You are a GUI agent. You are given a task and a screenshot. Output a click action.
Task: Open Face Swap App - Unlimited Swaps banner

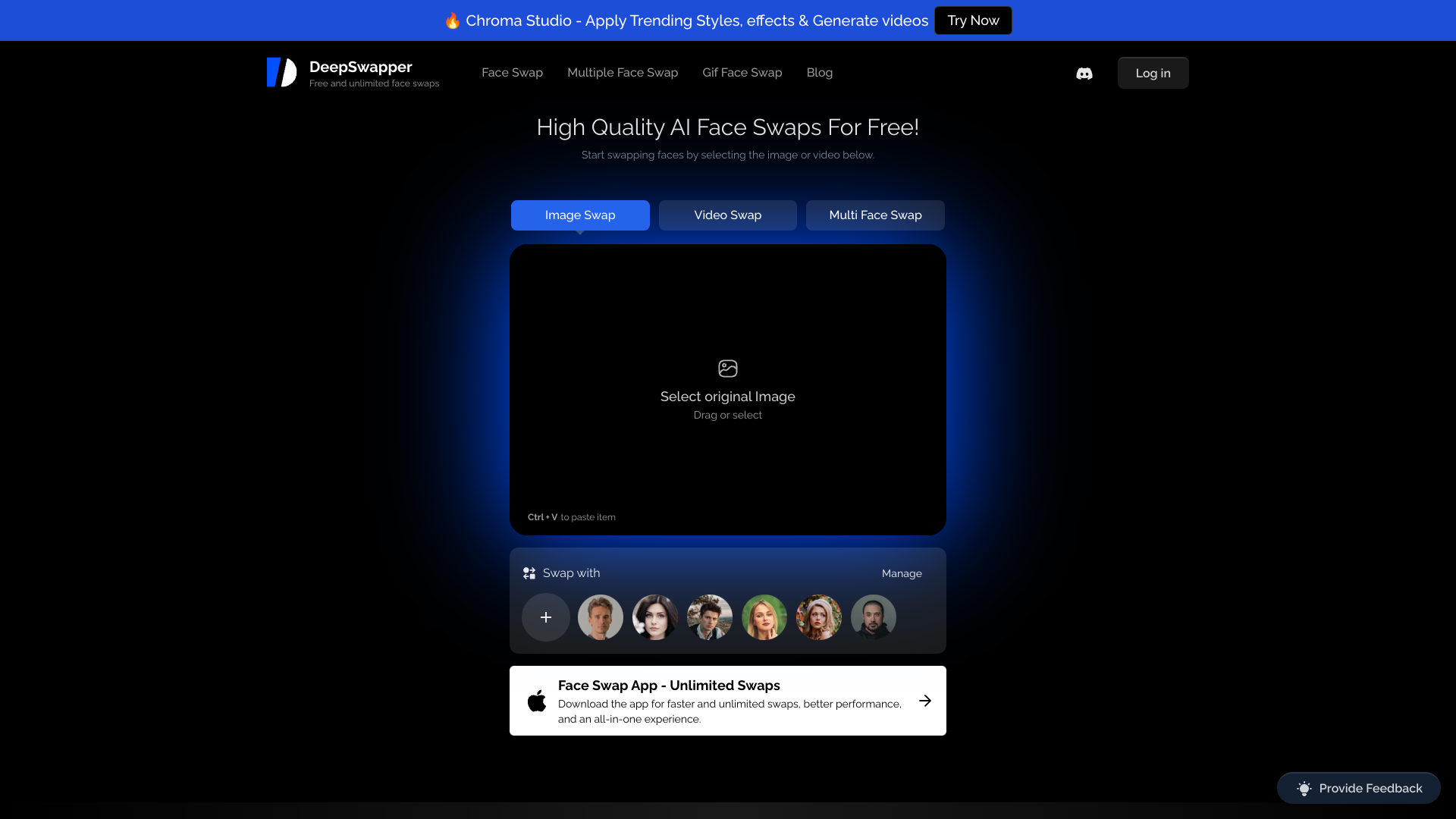728,701
